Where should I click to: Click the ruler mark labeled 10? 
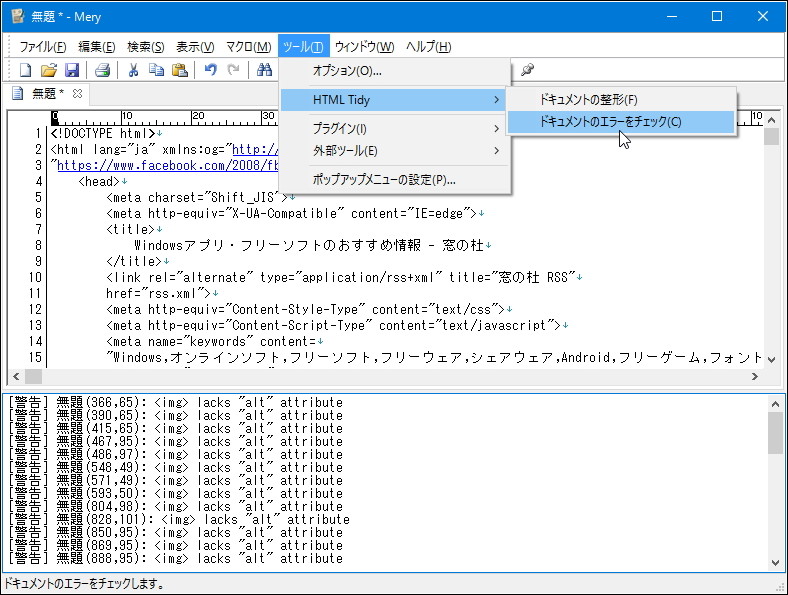(x=127, y=116)
